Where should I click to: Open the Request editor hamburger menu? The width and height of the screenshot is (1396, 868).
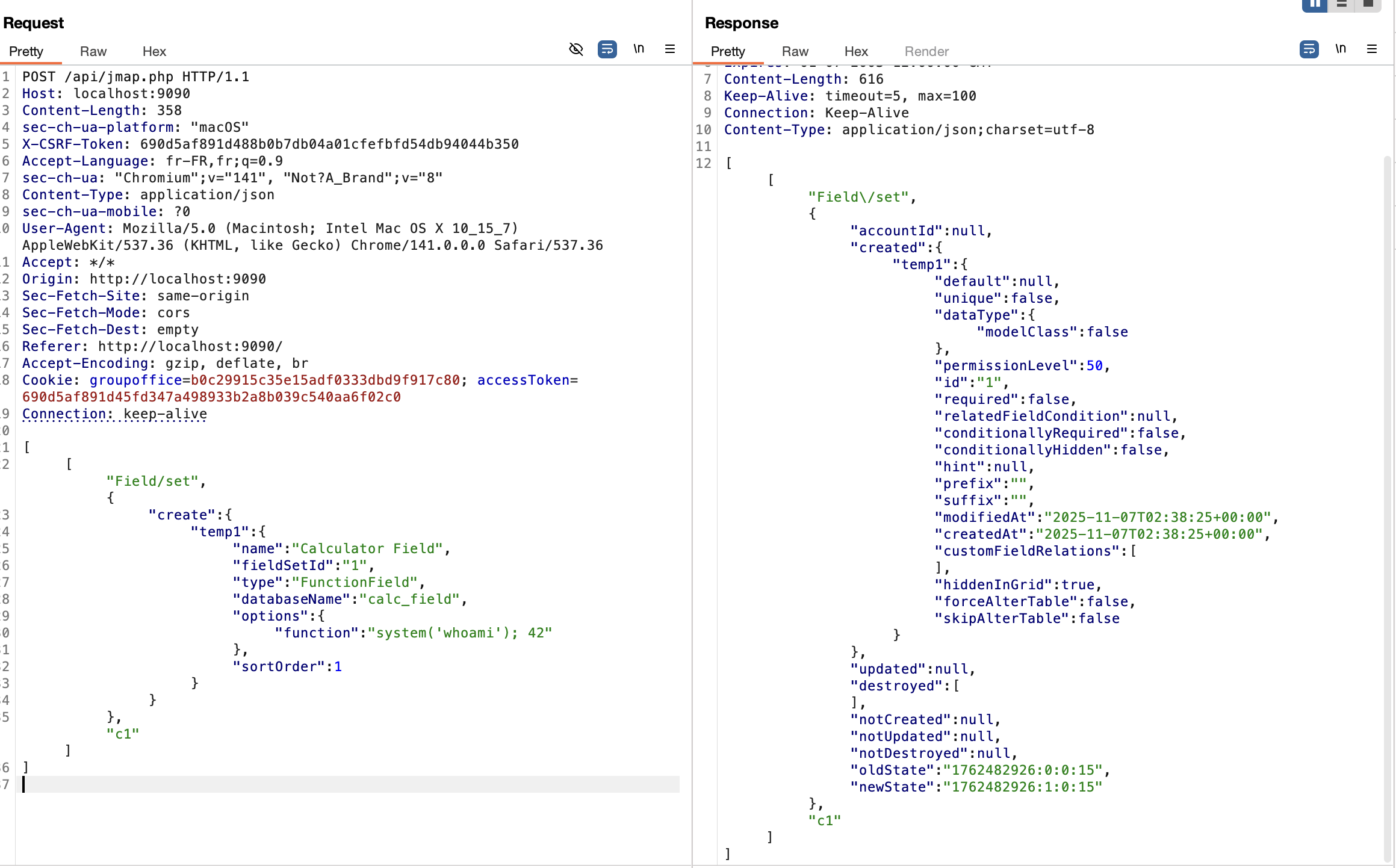(670, 49)
